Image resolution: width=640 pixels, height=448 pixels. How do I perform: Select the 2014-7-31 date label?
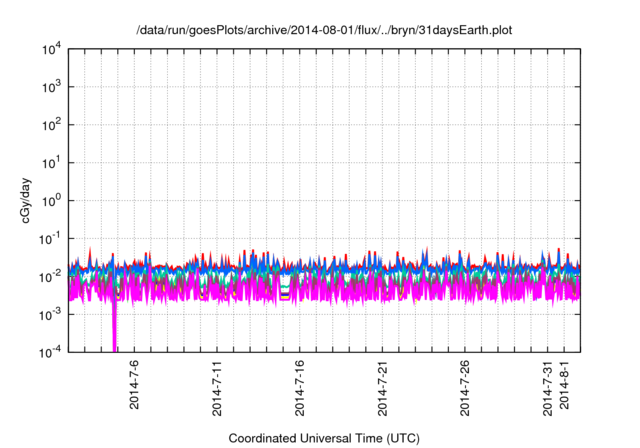(547, 387)
